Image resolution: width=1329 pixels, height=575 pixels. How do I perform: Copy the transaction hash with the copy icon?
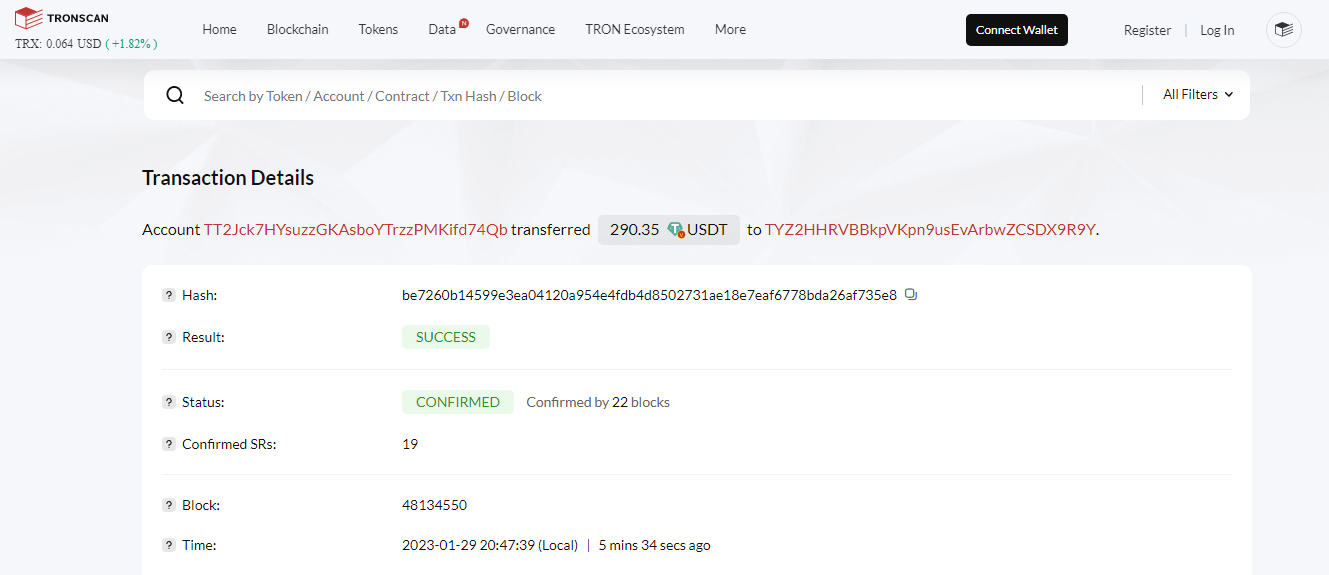point(911,295)
